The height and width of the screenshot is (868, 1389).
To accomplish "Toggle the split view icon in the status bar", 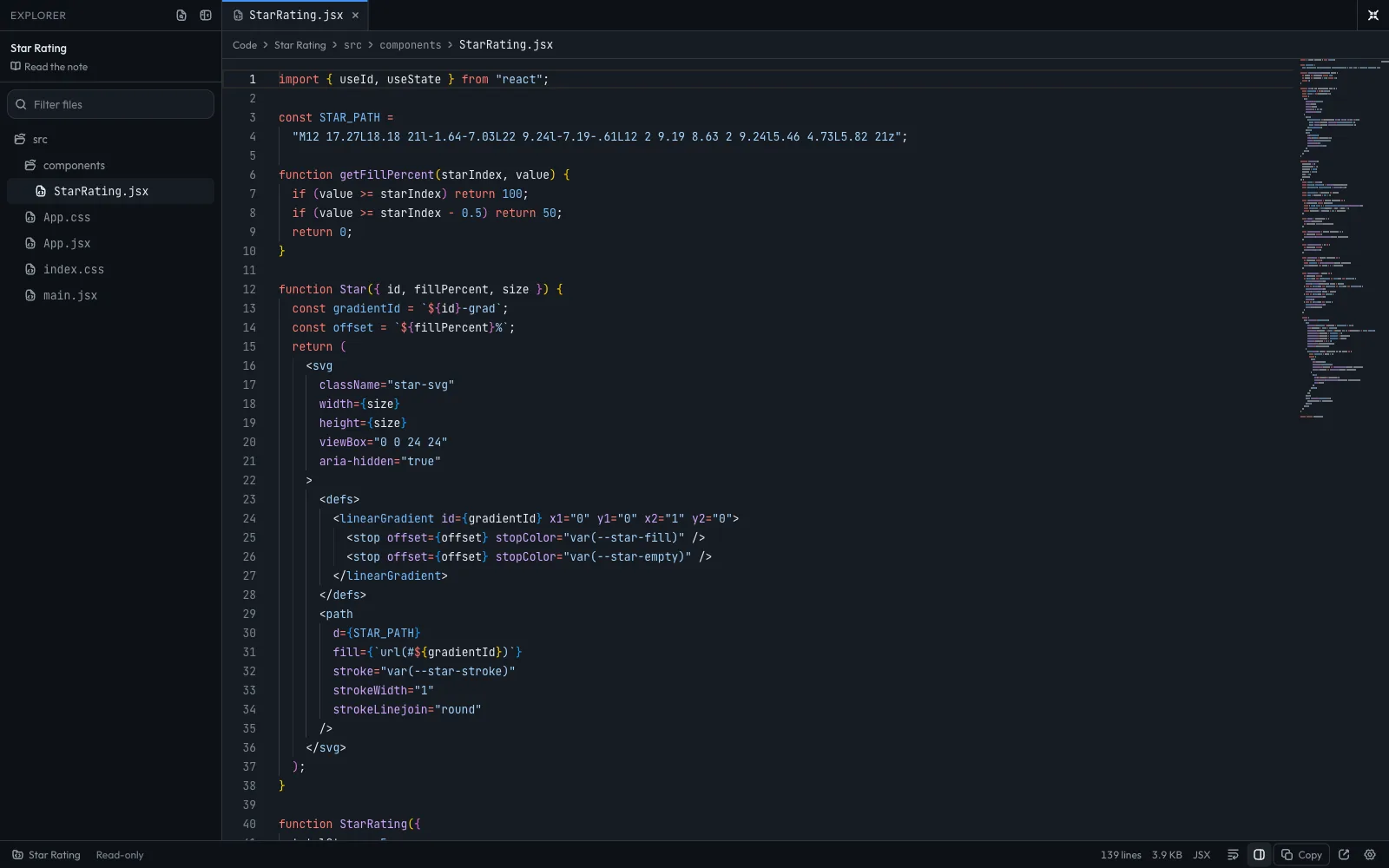I will pyautogui.click(x=1259, y=855).
